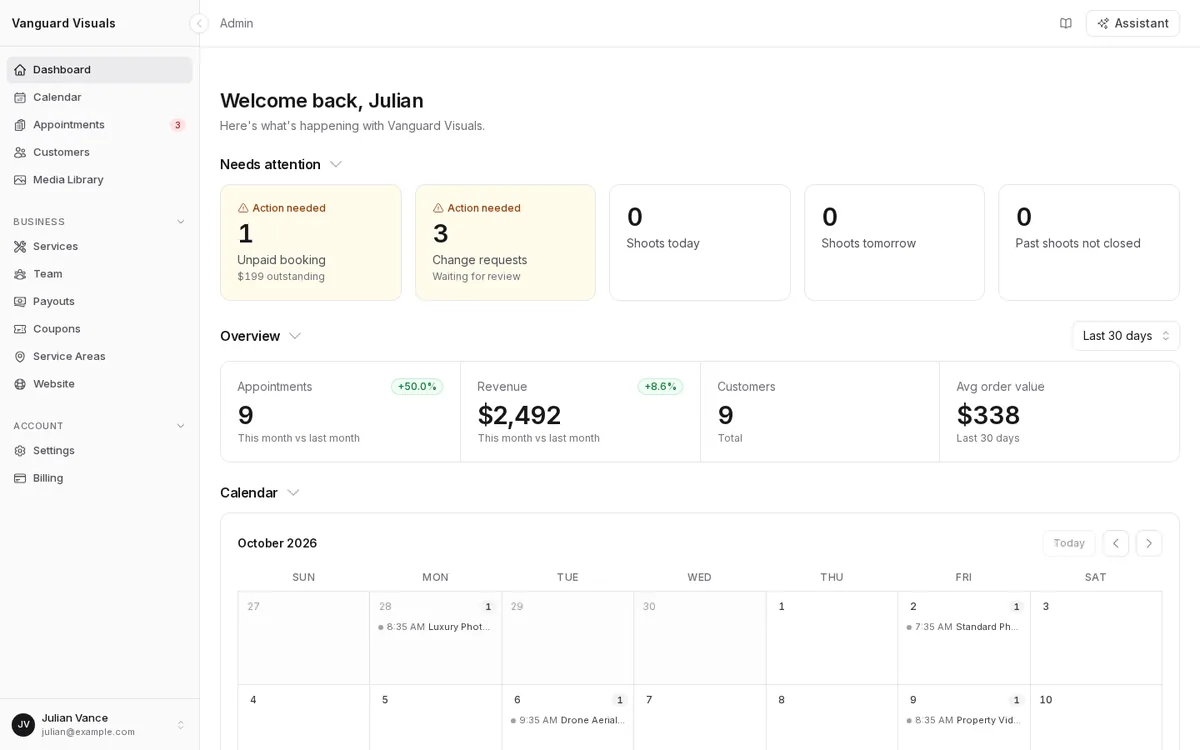The width and height of the screenshot is (1200, 750).
Task: Go to next month in calendar
Action: pyautogui.click(x=1149, y=543)
